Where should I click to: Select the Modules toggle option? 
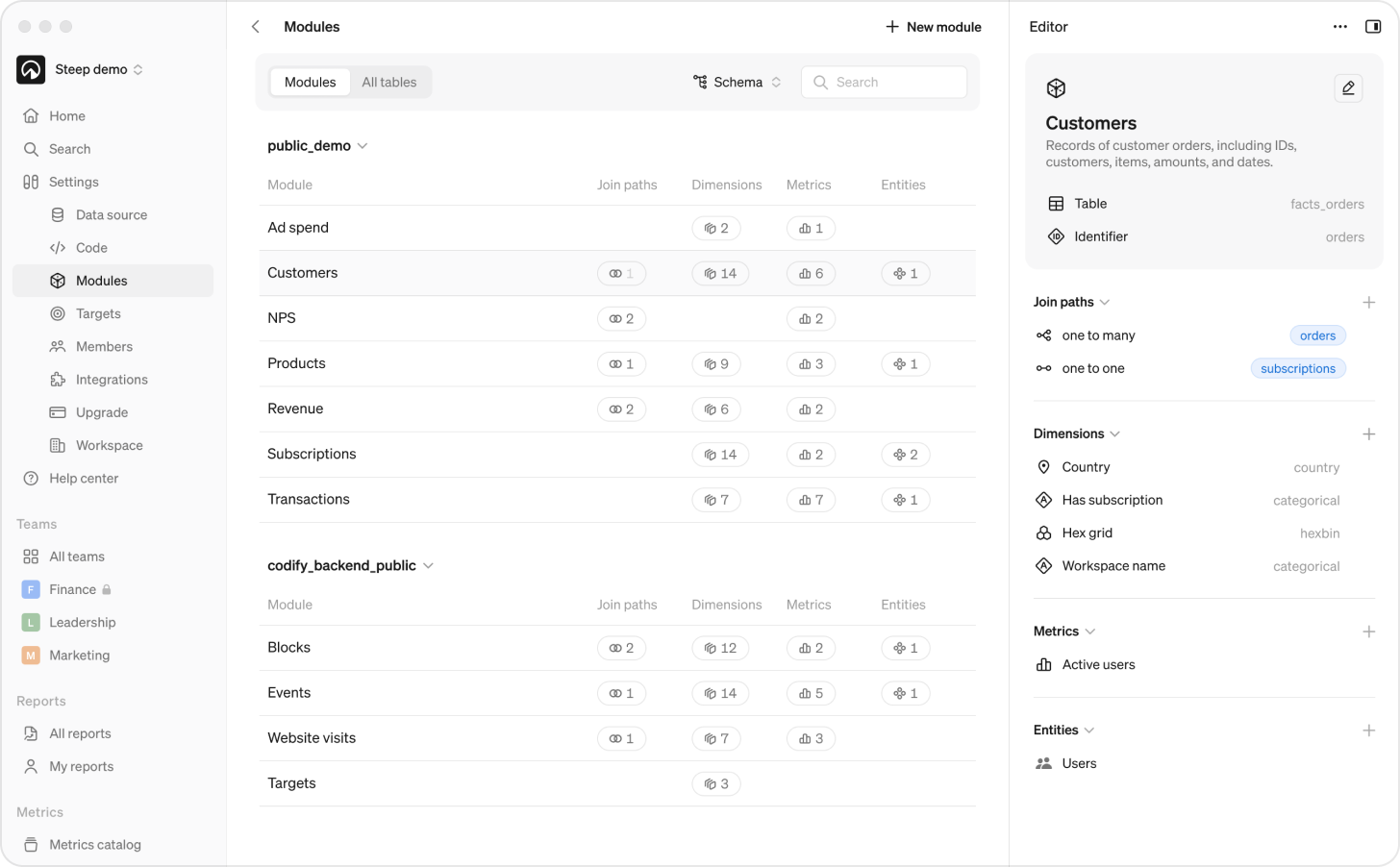[310, 82]
